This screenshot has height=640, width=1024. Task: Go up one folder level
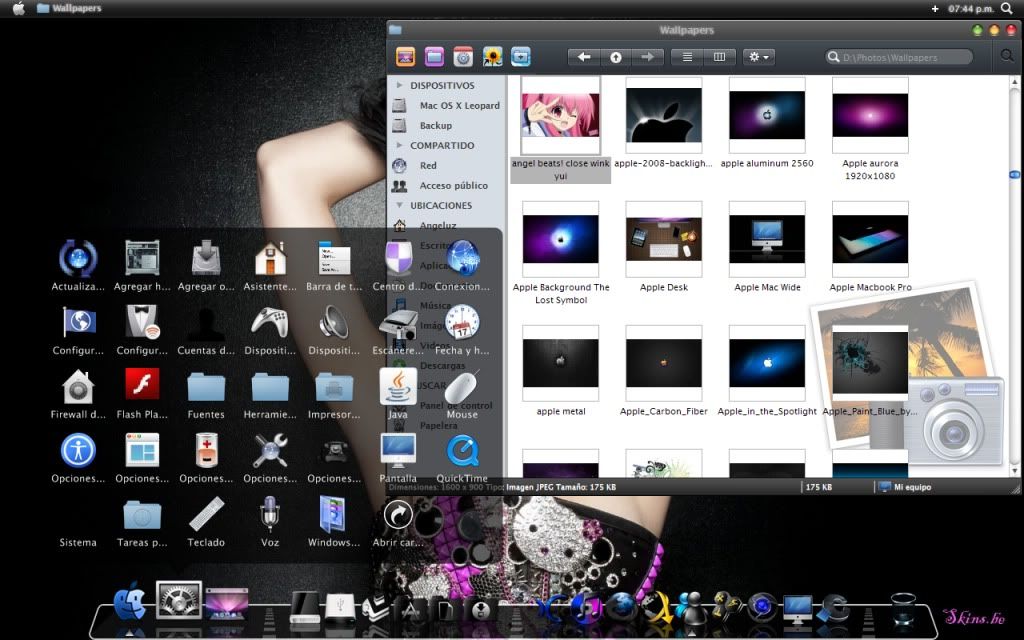pos(615,57)
